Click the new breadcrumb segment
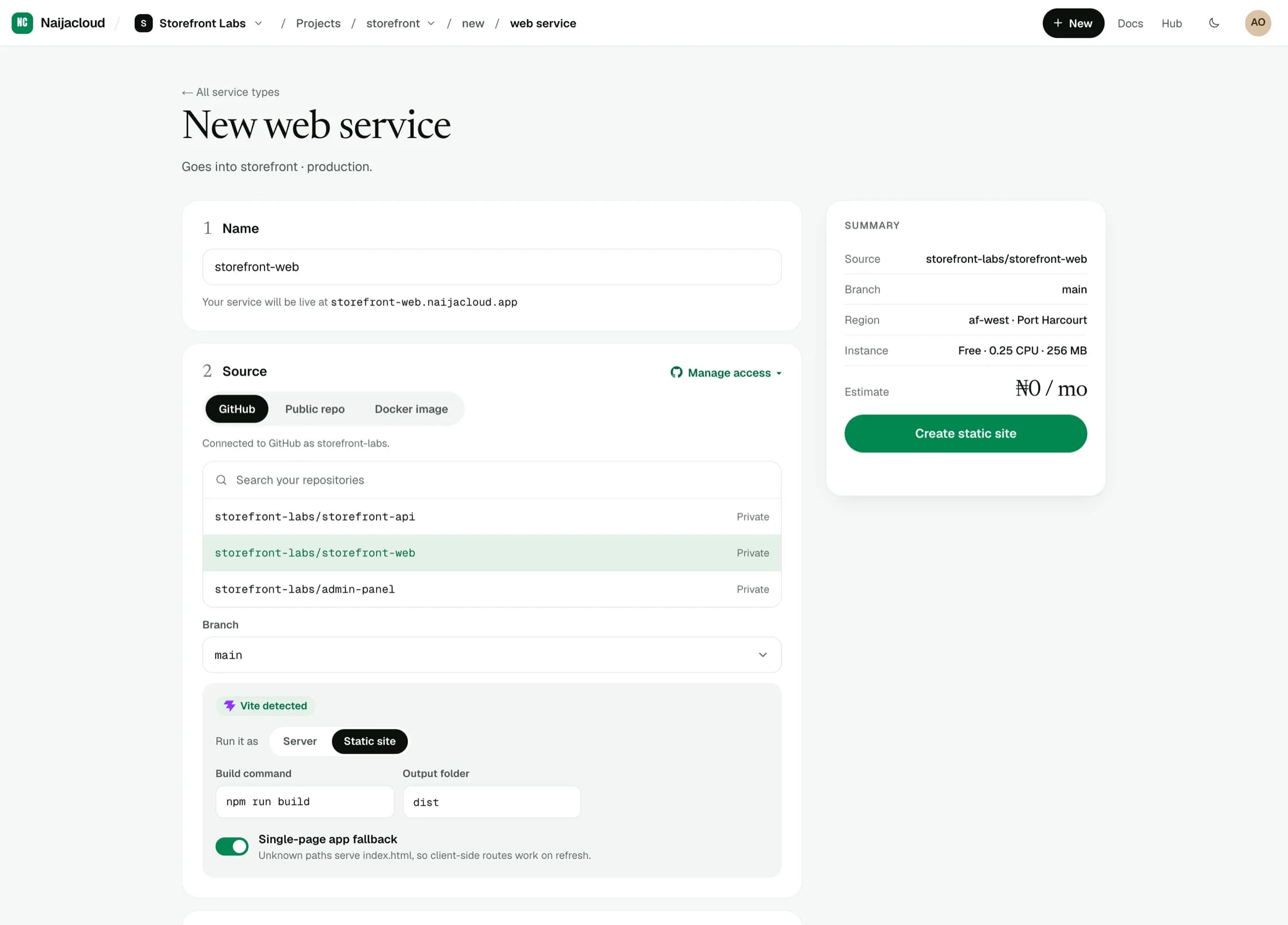Screen dimensions: 1288x925 pyautogui.click(x=472, y=23)
